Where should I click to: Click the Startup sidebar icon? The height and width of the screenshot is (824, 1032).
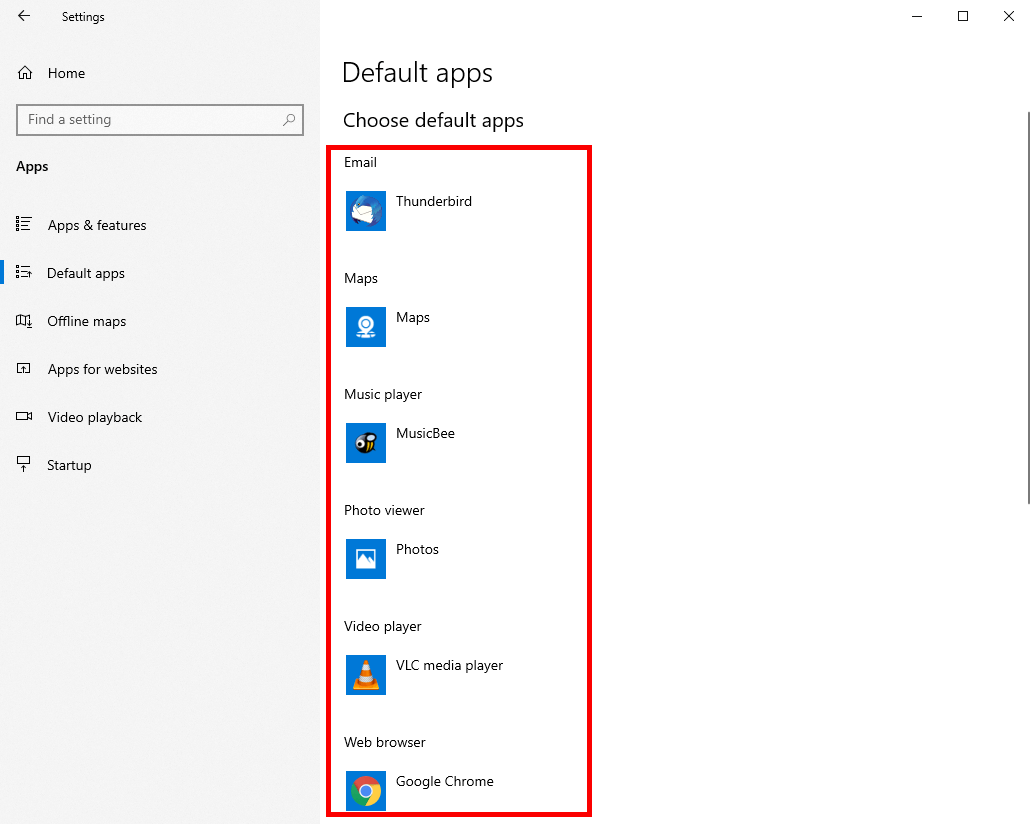click(x=22, y=464)
